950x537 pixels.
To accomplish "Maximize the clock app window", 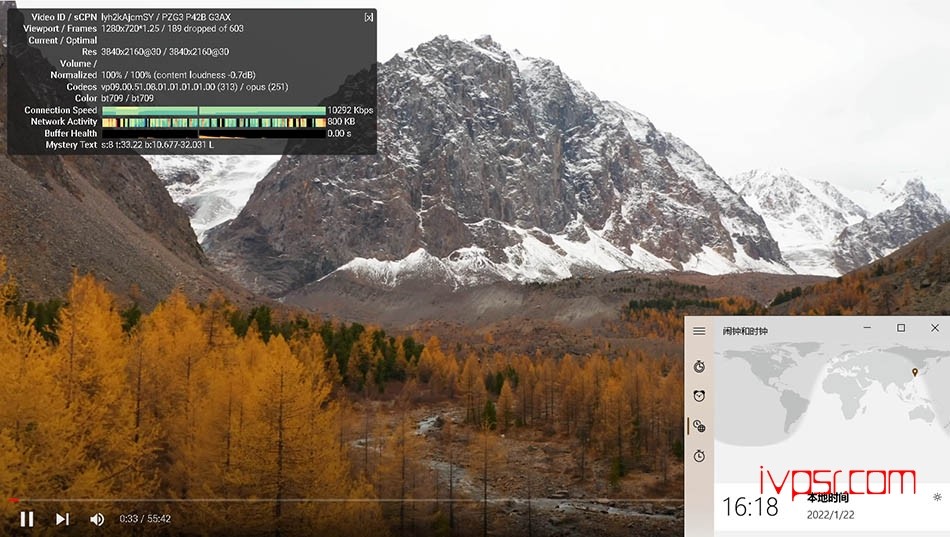I will [901, 328].
